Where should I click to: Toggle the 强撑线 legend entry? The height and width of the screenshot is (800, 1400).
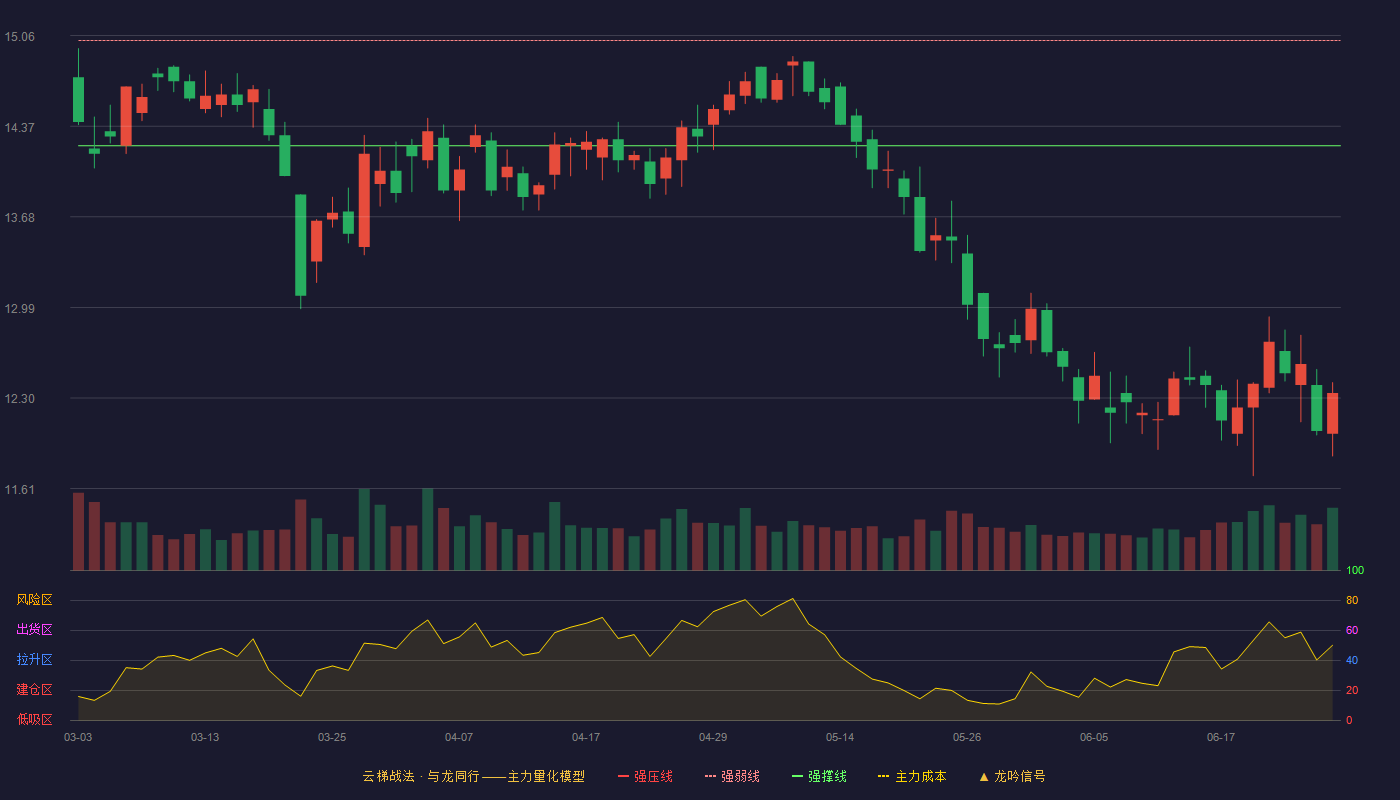pyautogui.click(x=819, y=776)
